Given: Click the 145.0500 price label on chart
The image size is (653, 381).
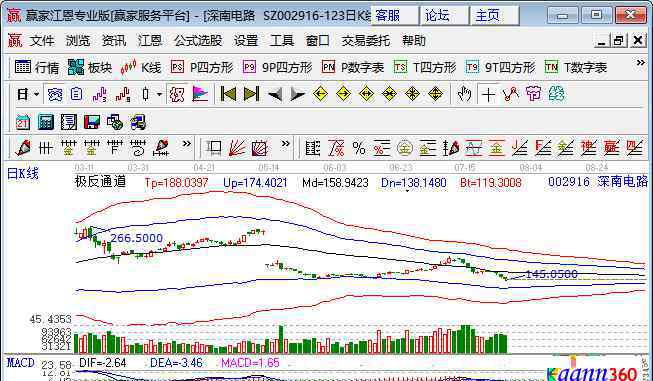Looking at the screenshot, I should 551,274.
